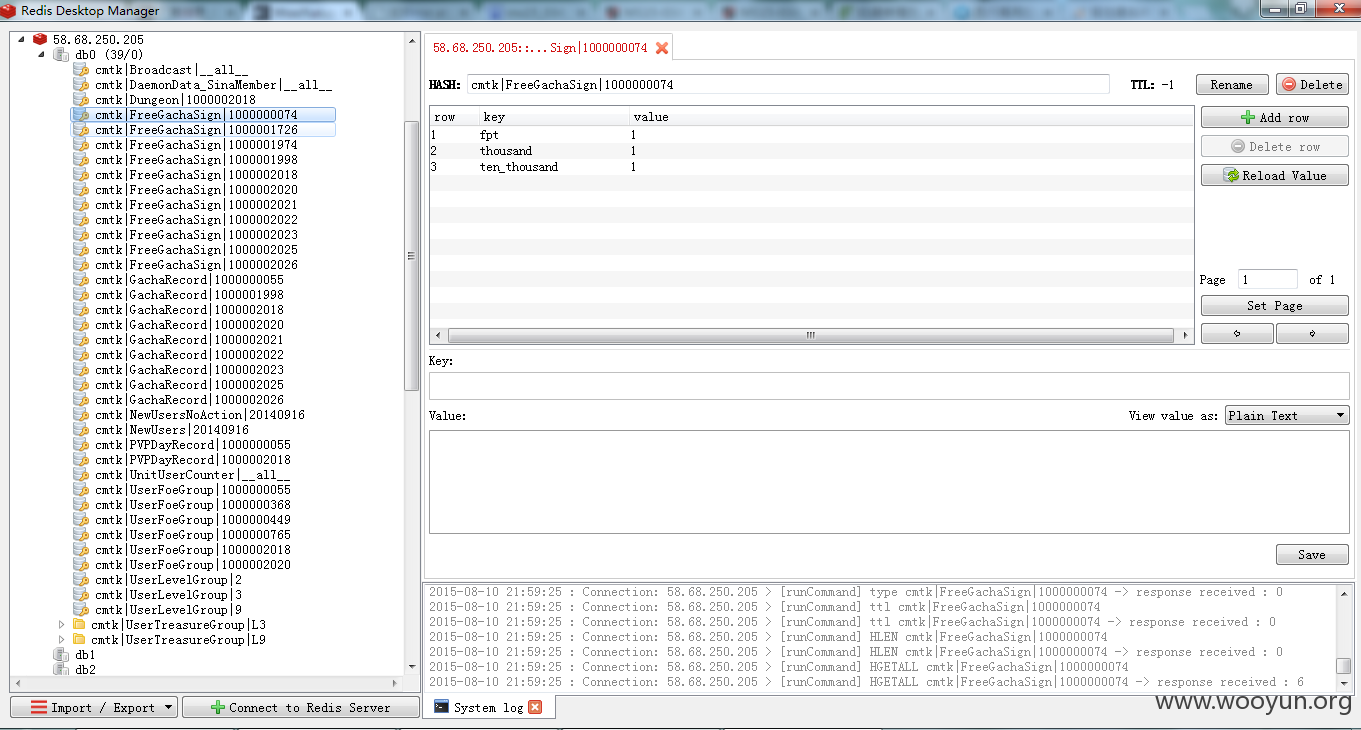Expand the cmtk|UserTreasureGroup|L3 folder
1361x730 pixels.
pos(62,624)
